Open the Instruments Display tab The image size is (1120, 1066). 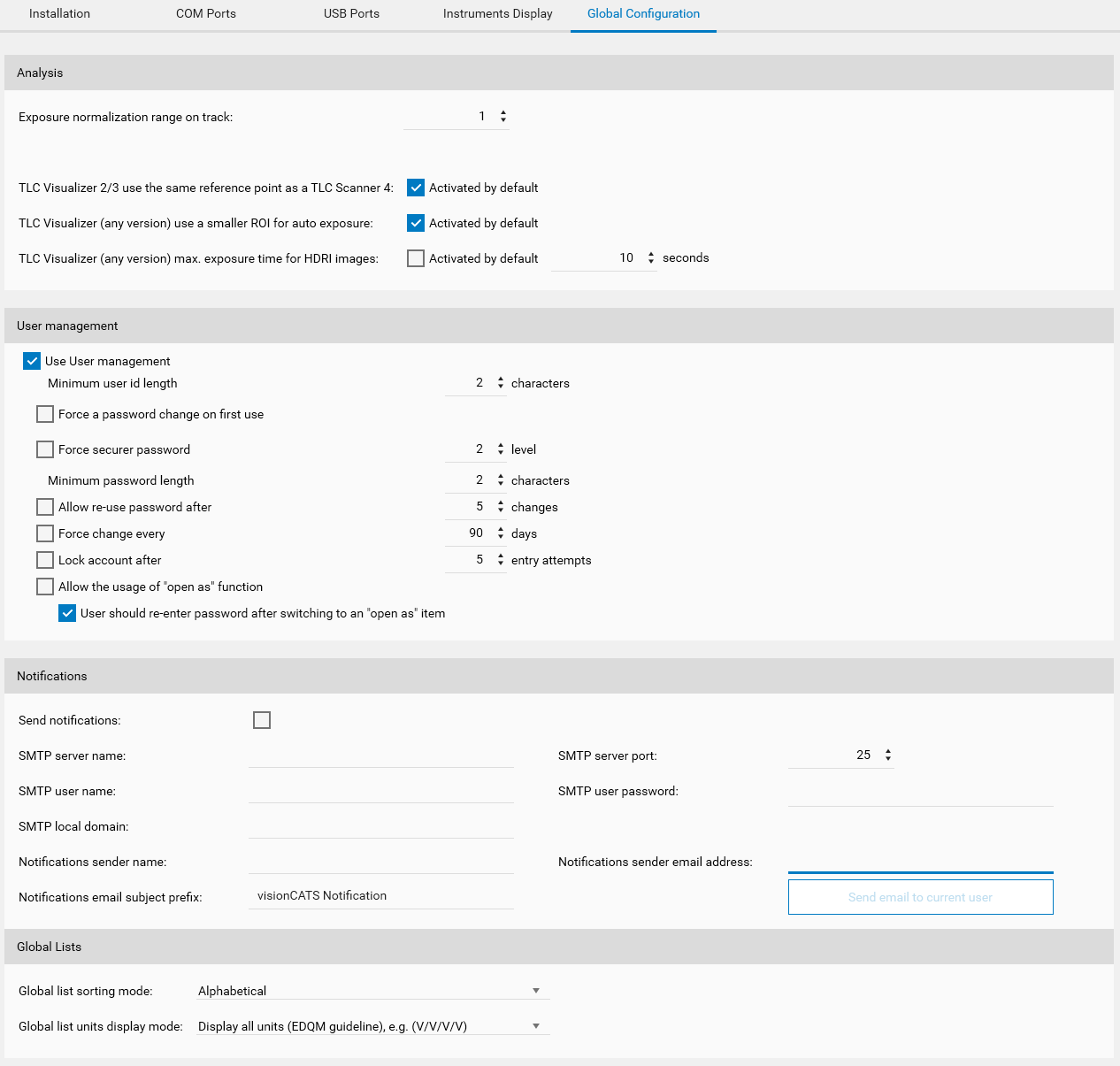coord(497,14)
